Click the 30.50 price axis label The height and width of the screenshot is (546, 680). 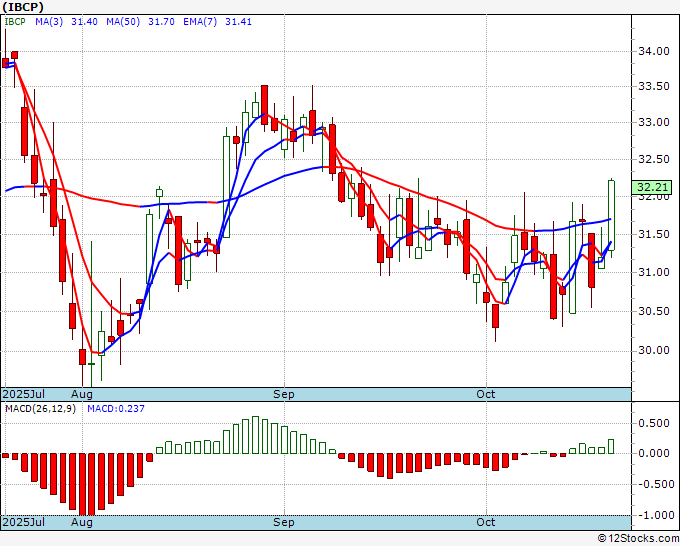654,311
